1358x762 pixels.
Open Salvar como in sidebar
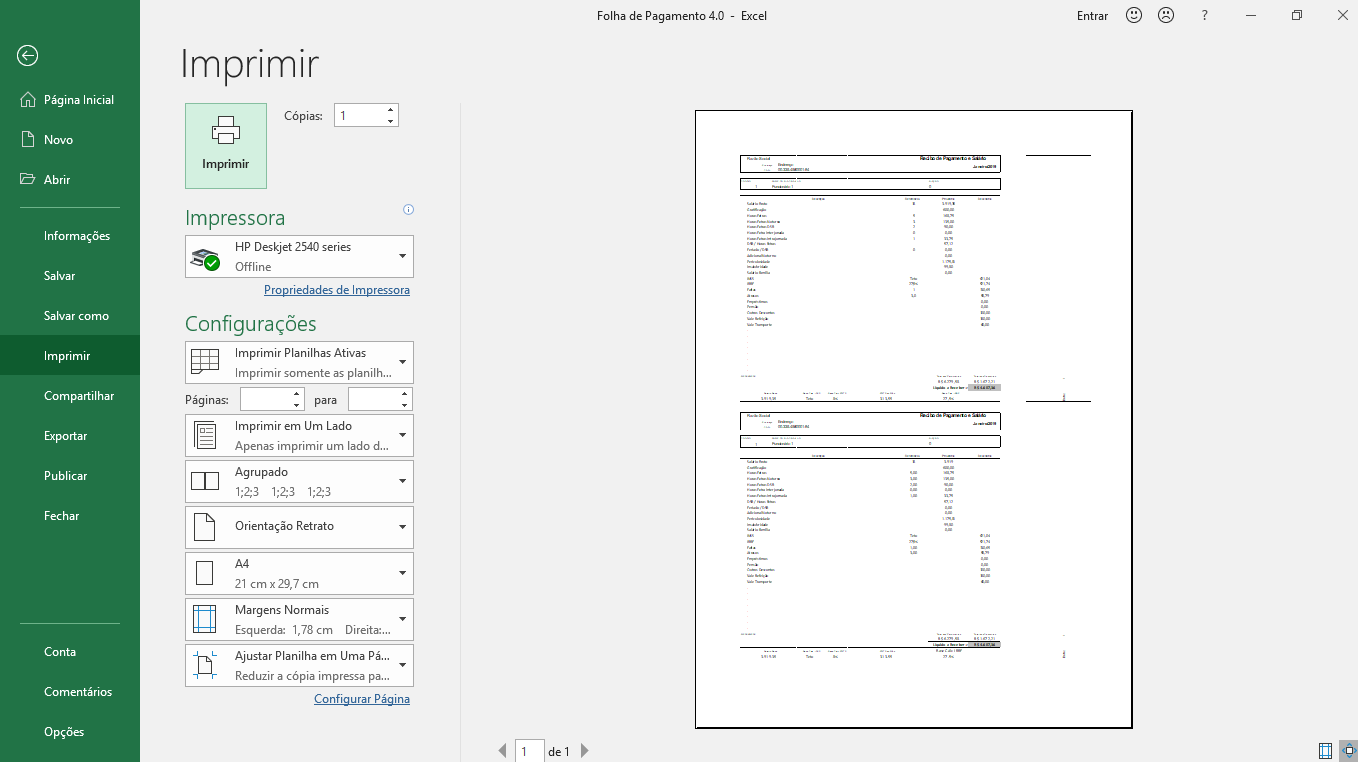click(x=76, y=316)
